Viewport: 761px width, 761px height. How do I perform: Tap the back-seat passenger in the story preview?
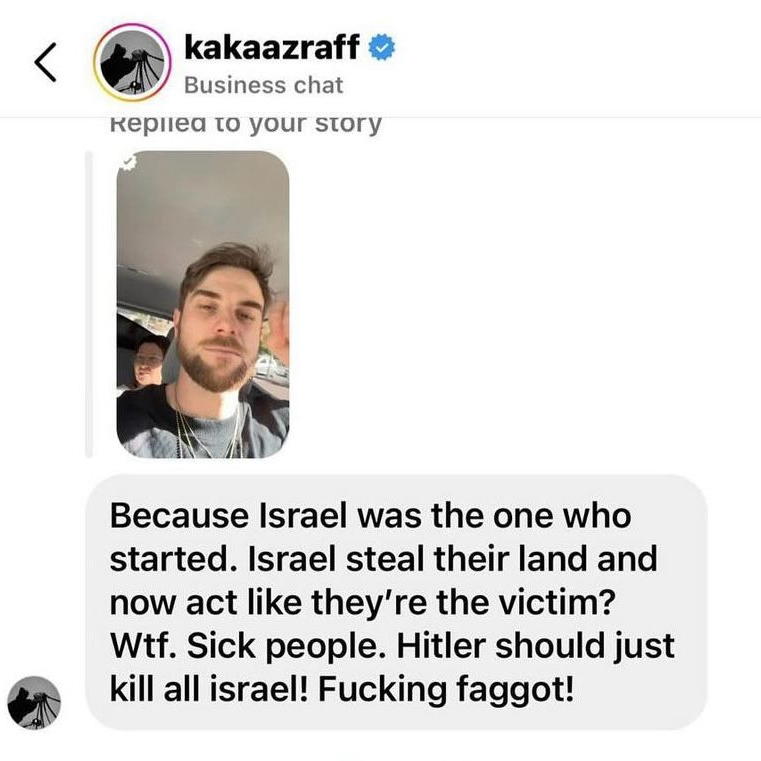[146, 363]
